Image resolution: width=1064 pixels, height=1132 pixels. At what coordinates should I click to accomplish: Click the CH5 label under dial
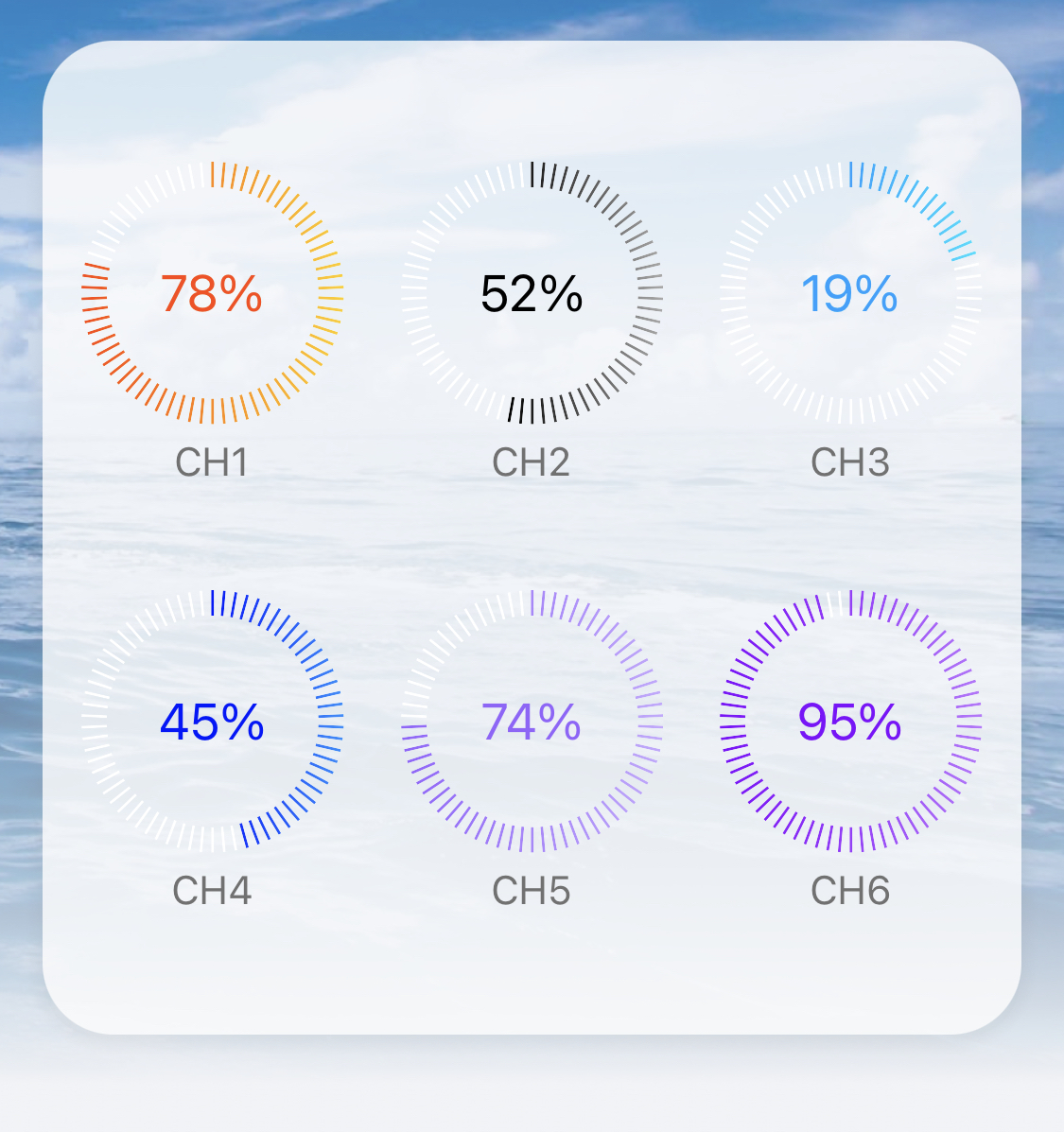point(532,891)
